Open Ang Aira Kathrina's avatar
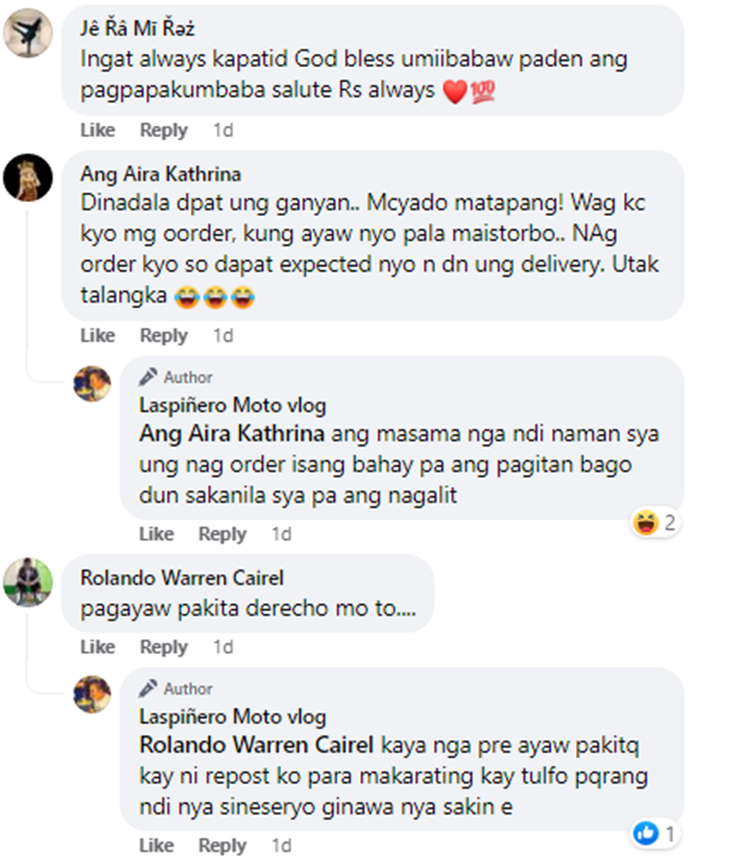The height and width of the screenshot is (866, 750). pos(28,177)
